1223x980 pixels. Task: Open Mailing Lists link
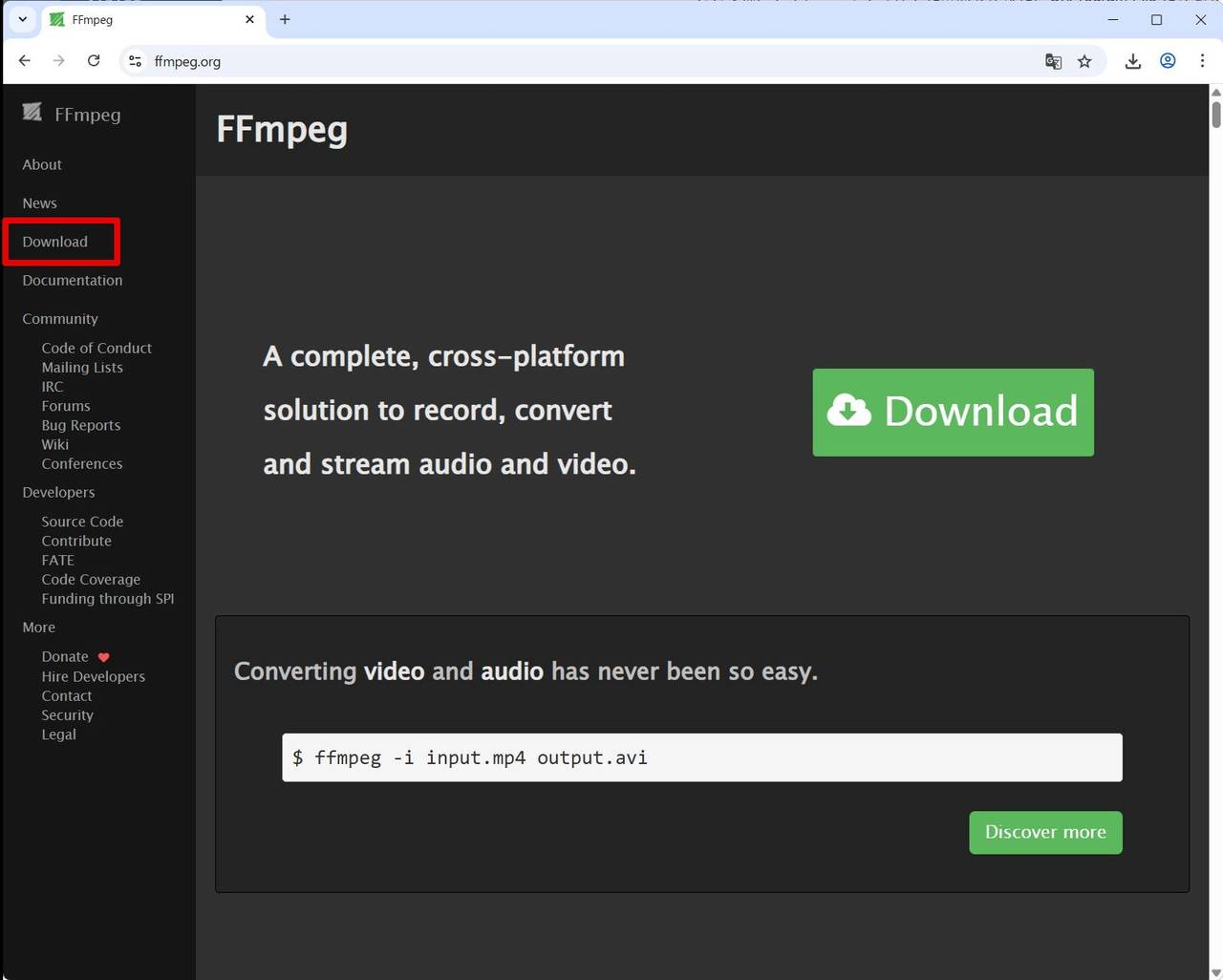pyautogui.click(x=82, y=367)
